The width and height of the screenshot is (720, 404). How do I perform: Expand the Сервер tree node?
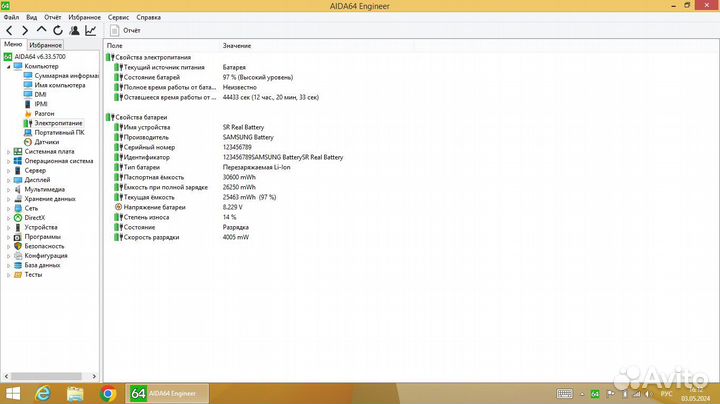pyautogui.click(x=8, y=170)
